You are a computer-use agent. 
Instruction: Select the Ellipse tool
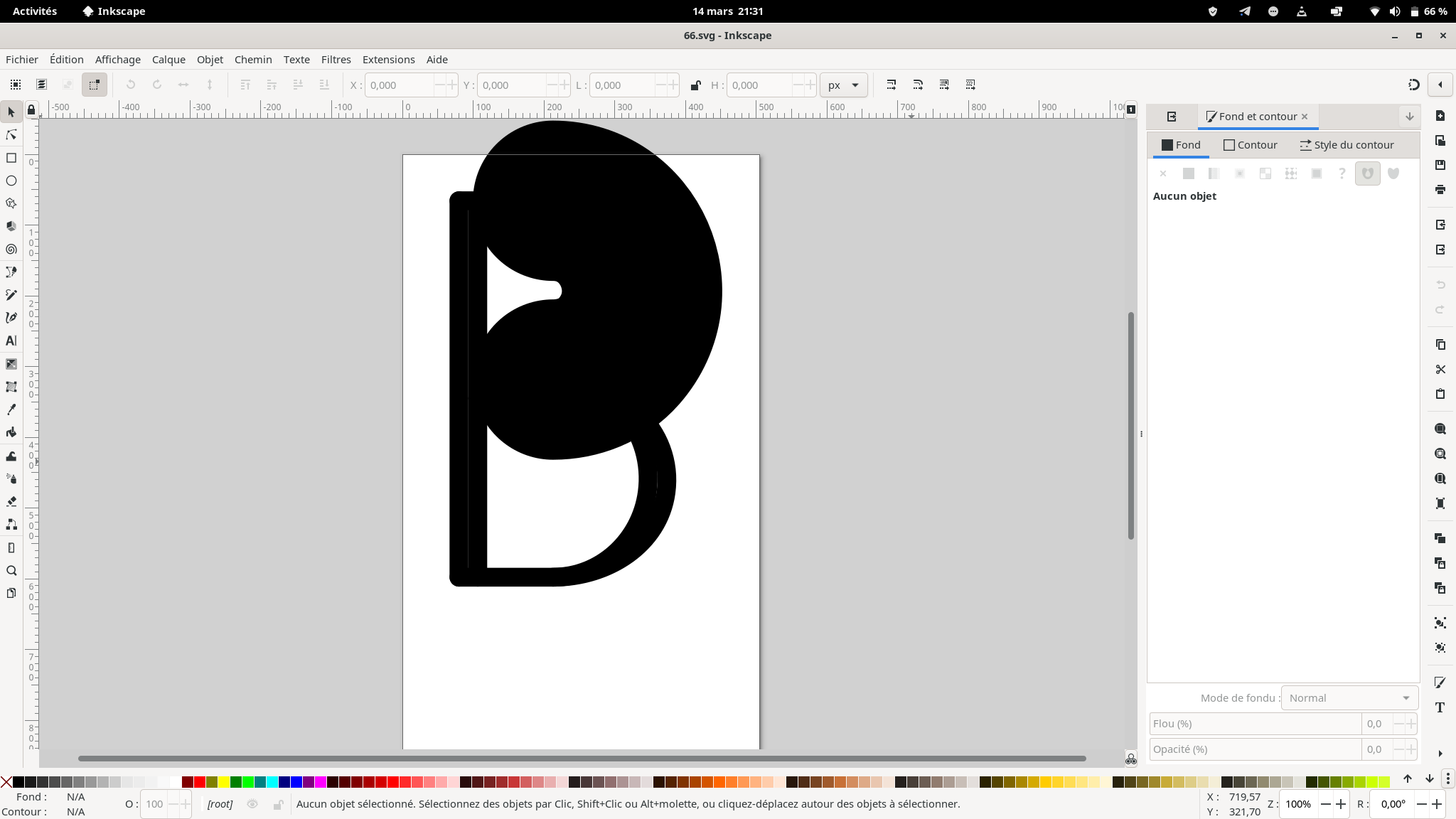[x=11, y=181]
